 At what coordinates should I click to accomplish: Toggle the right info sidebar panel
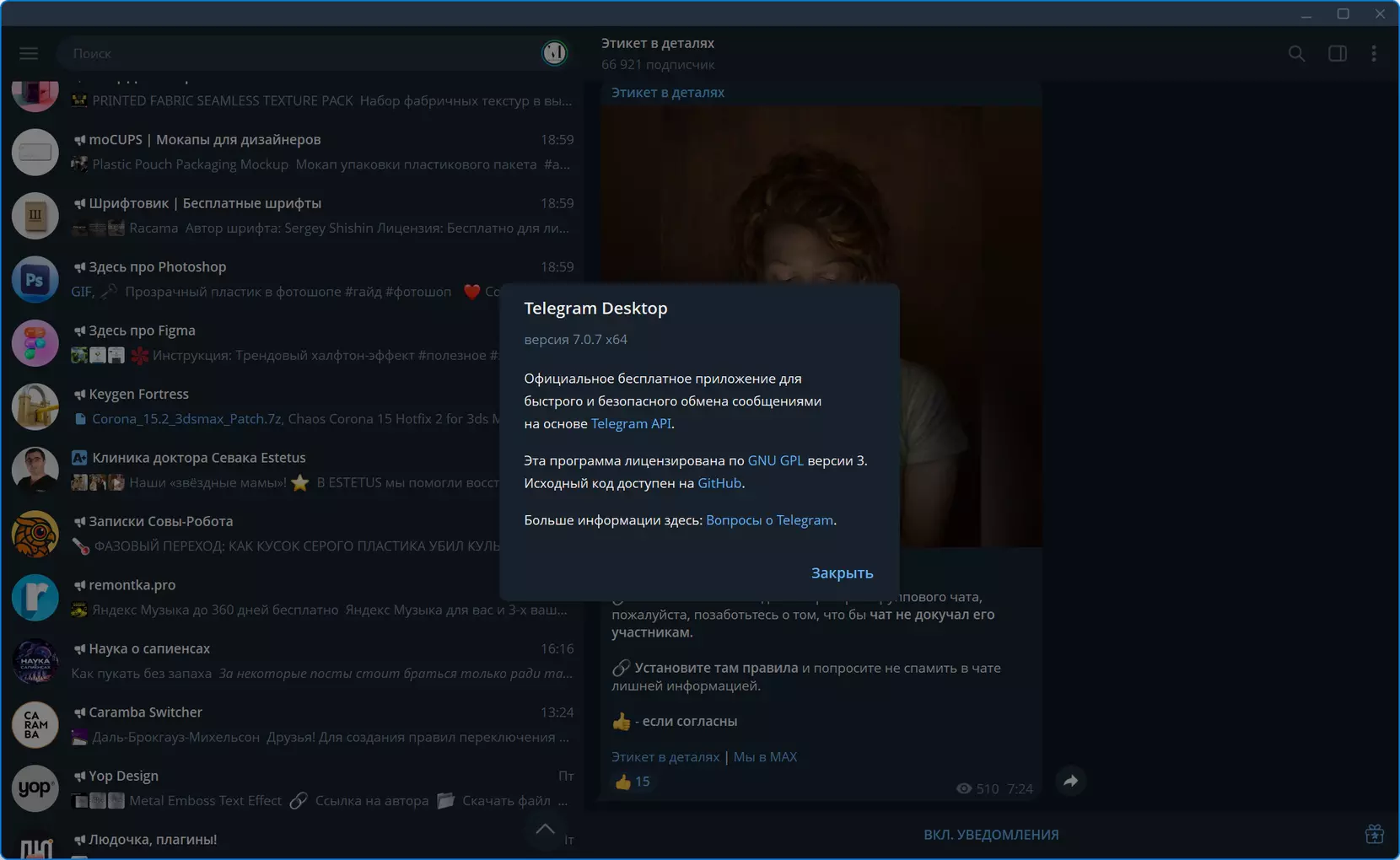[x=1338, y=53]
